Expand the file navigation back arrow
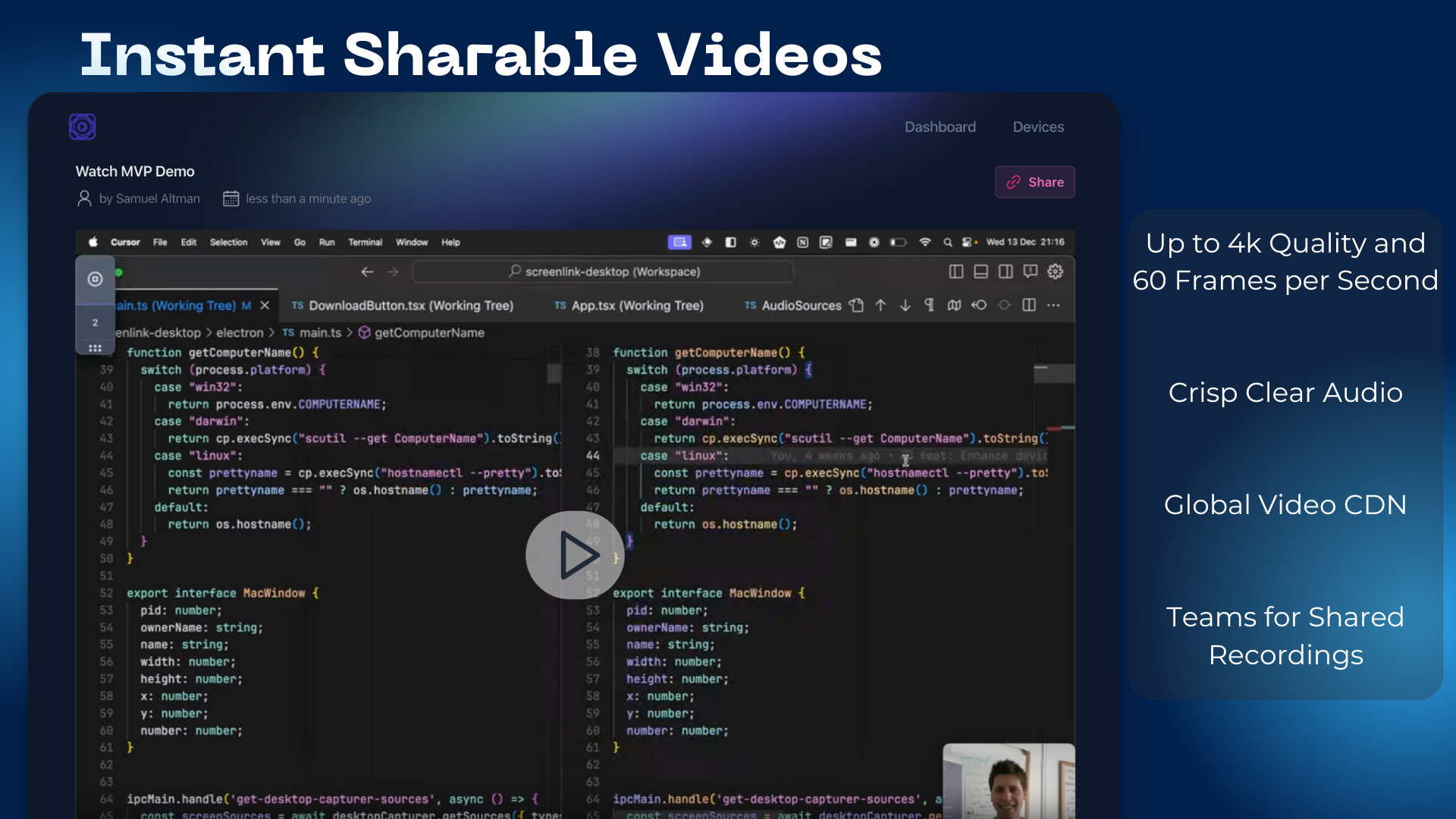This screenshot has height=819, width=1456. pos(367,271)
